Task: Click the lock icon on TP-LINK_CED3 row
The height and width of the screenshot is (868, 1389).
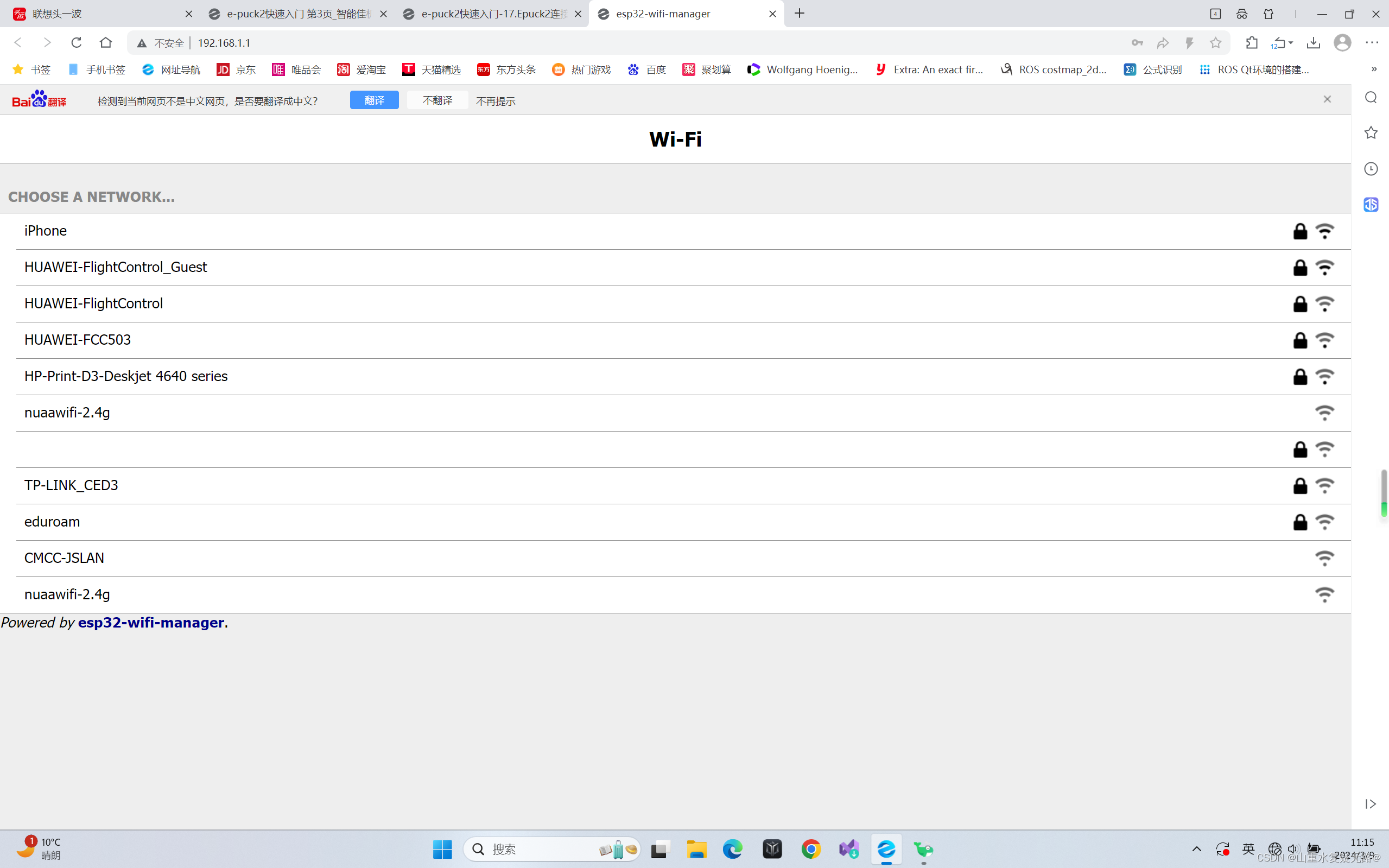Action: 1300,486
